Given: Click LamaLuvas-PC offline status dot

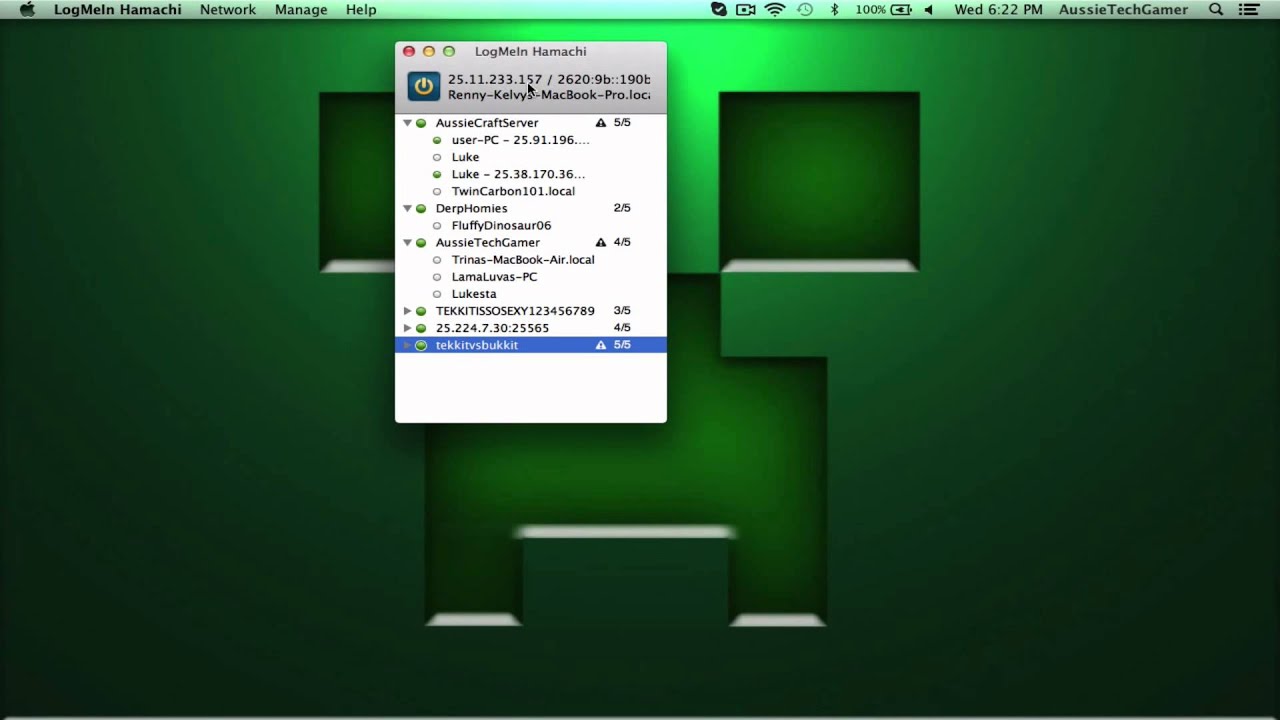Looking at the screenshot, I should (x=437, y=277).
